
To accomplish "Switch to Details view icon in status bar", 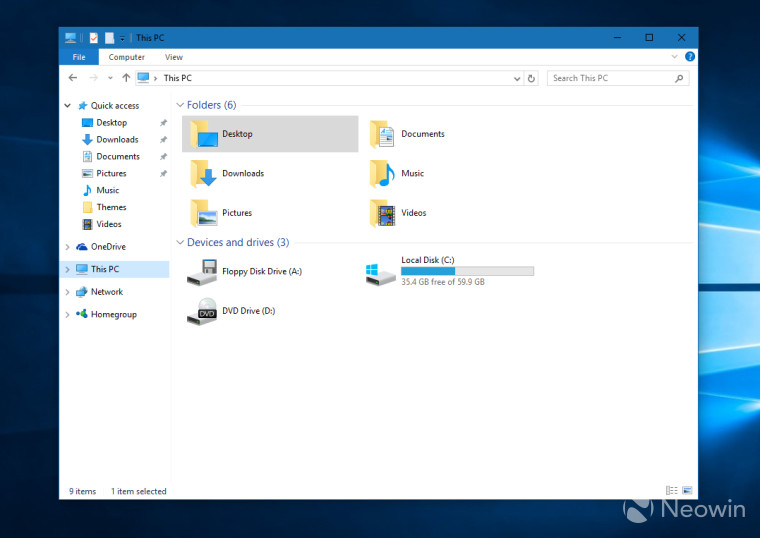I will (x=671, y=491).
